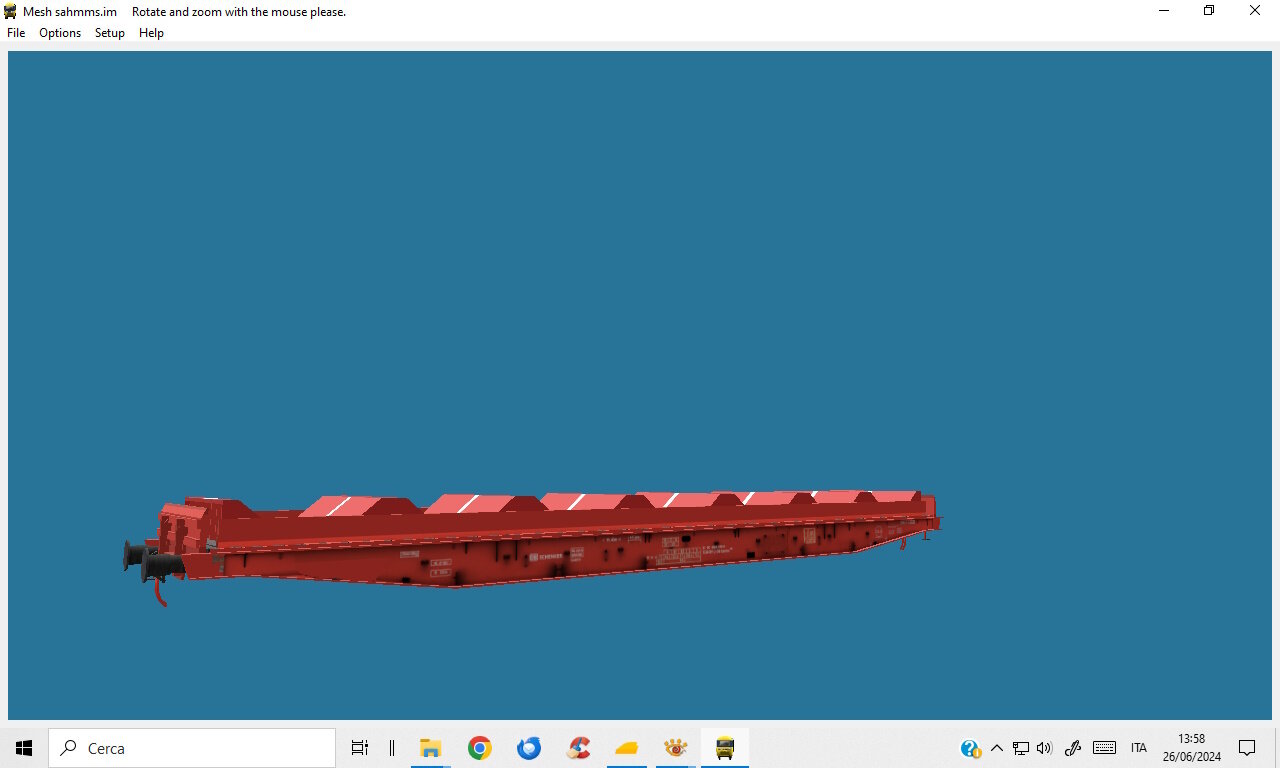Select the yellow train mesh viewer taskbar icon
This screenshot has width=1280, height=768.
[x=725, y=748]
